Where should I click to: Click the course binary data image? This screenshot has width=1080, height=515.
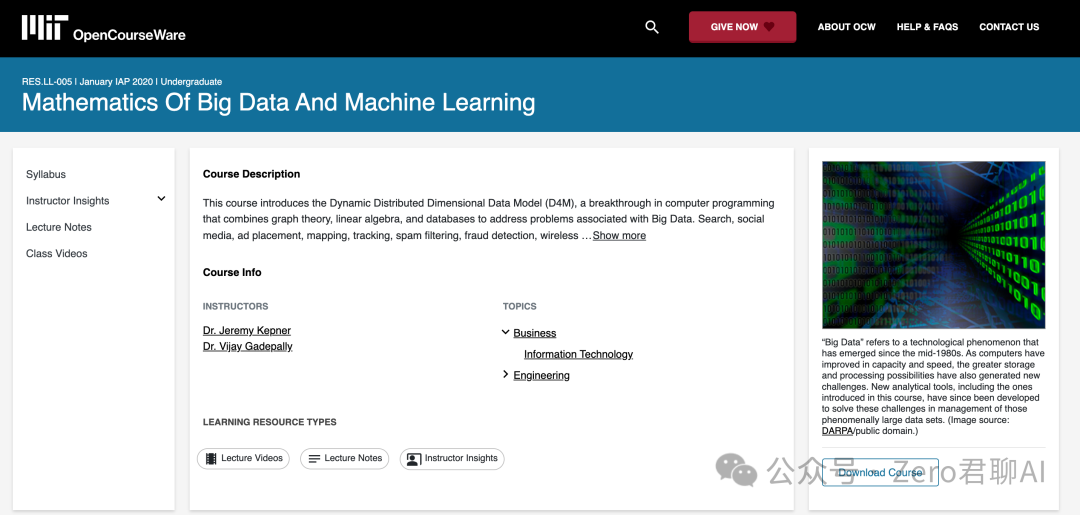(x=933, y=245)
